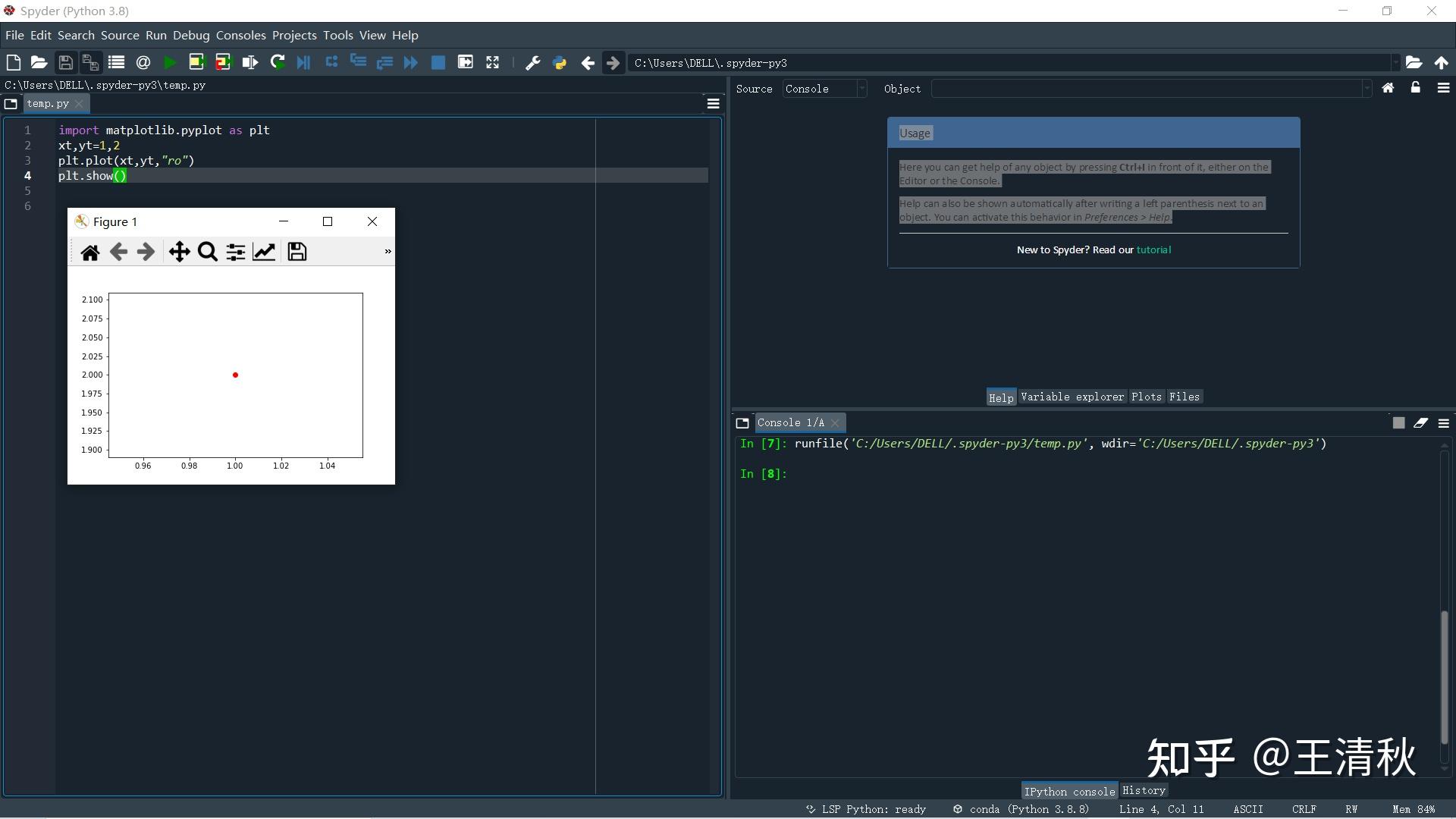Toggle the lock on the Help pane

(1415, 88)
